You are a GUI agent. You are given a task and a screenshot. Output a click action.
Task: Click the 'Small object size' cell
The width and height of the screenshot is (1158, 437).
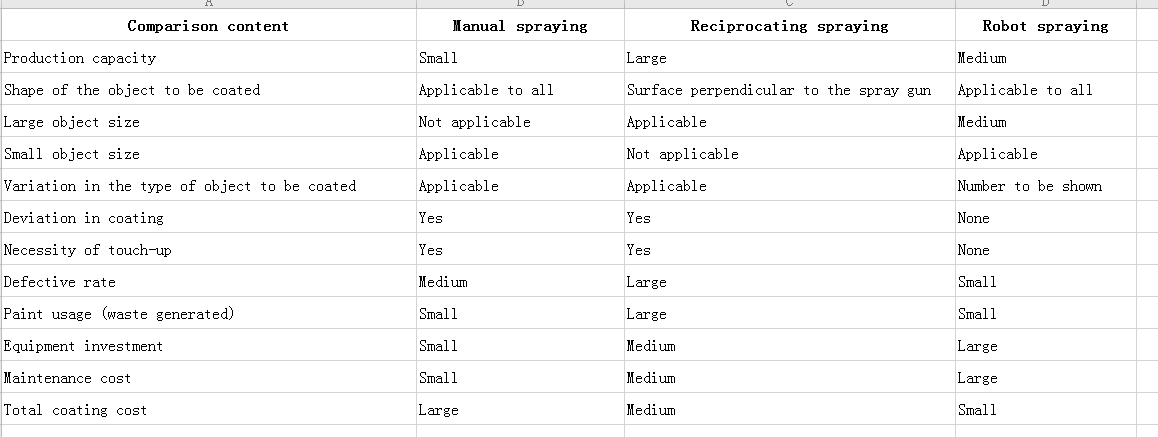[208, 154]
